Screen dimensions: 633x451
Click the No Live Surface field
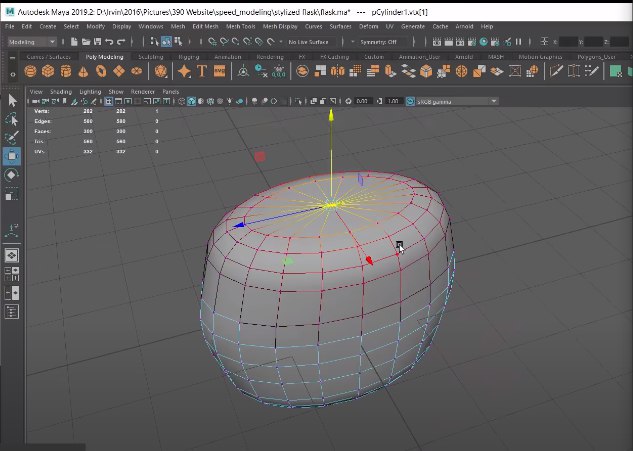(307, 42)
